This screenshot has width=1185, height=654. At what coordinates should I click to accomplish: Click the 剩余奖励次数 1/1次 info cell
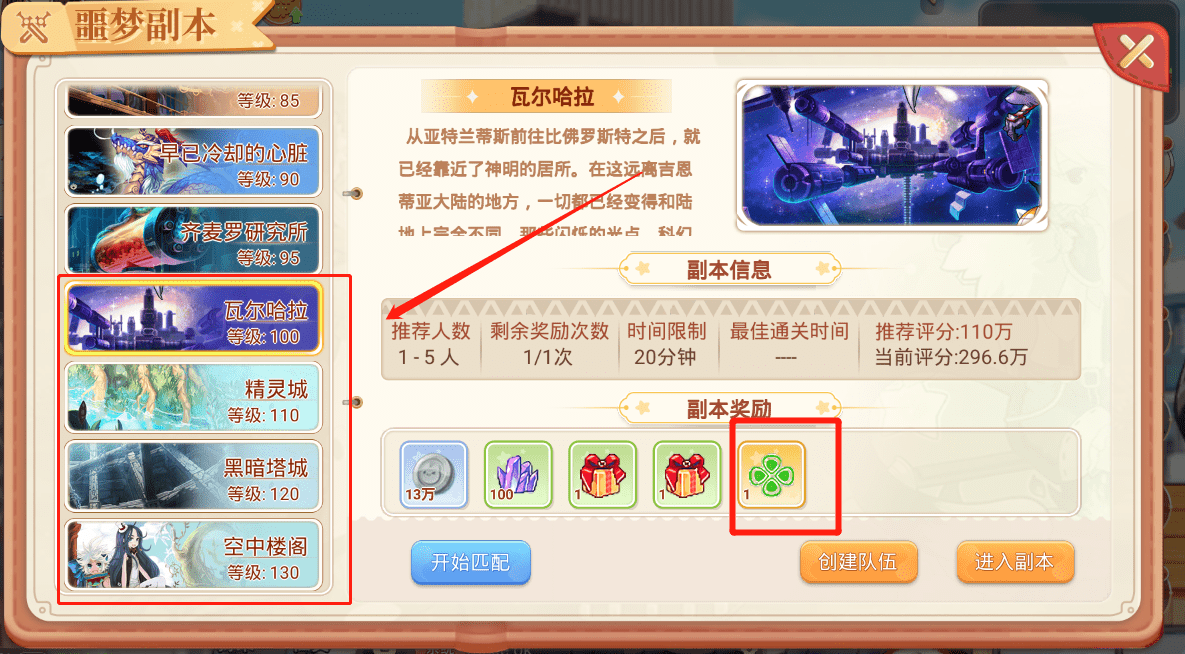(549, 344)
